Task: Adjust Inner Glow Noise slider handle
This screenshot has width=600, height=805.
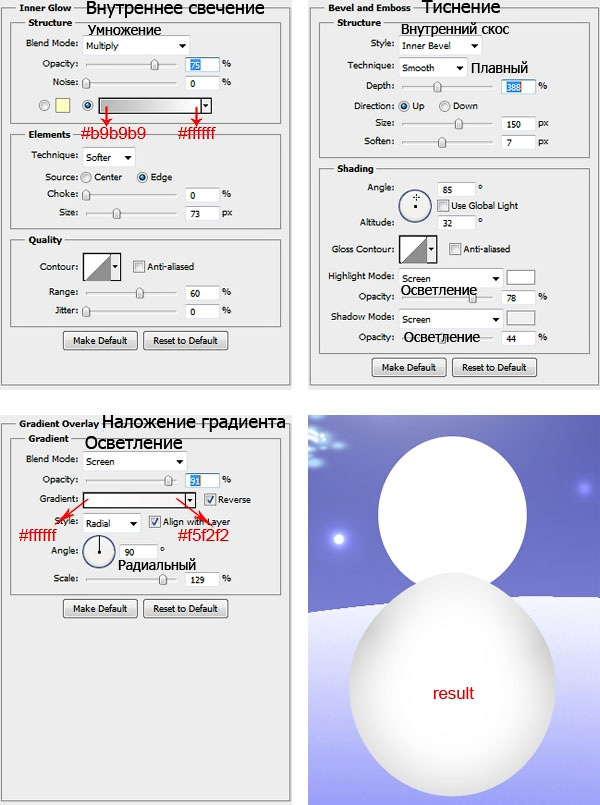Action: (86, 83)
